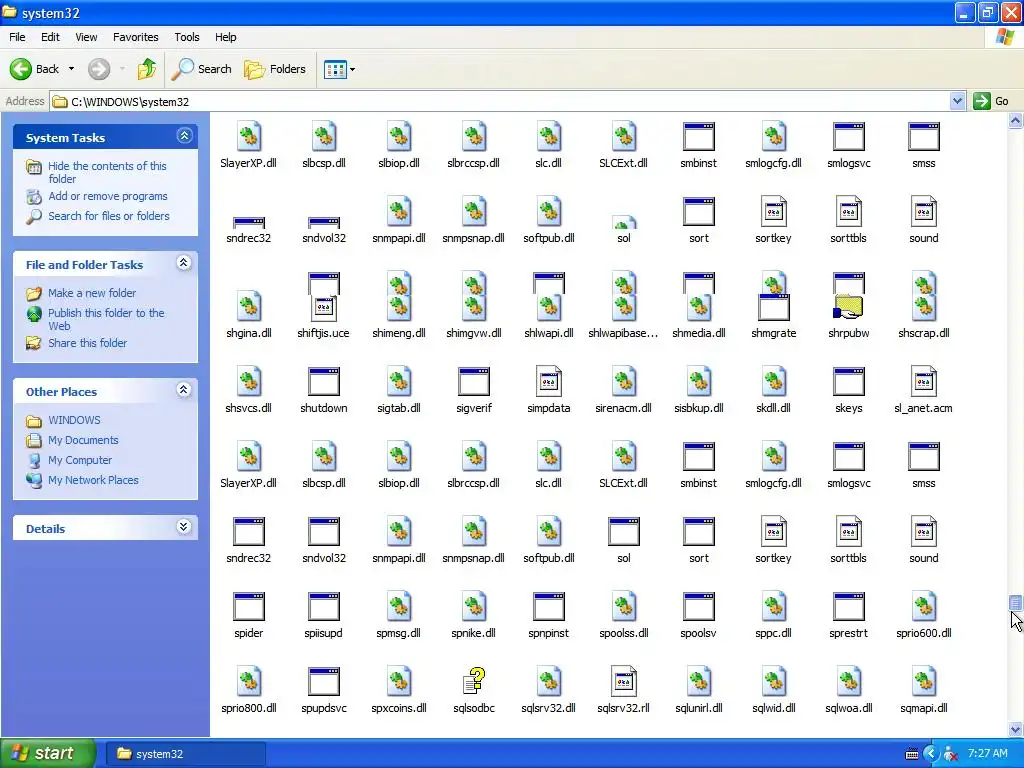1024x768 pixels.
Task: Expand the address bar dropdown
Action: point(957,101)
